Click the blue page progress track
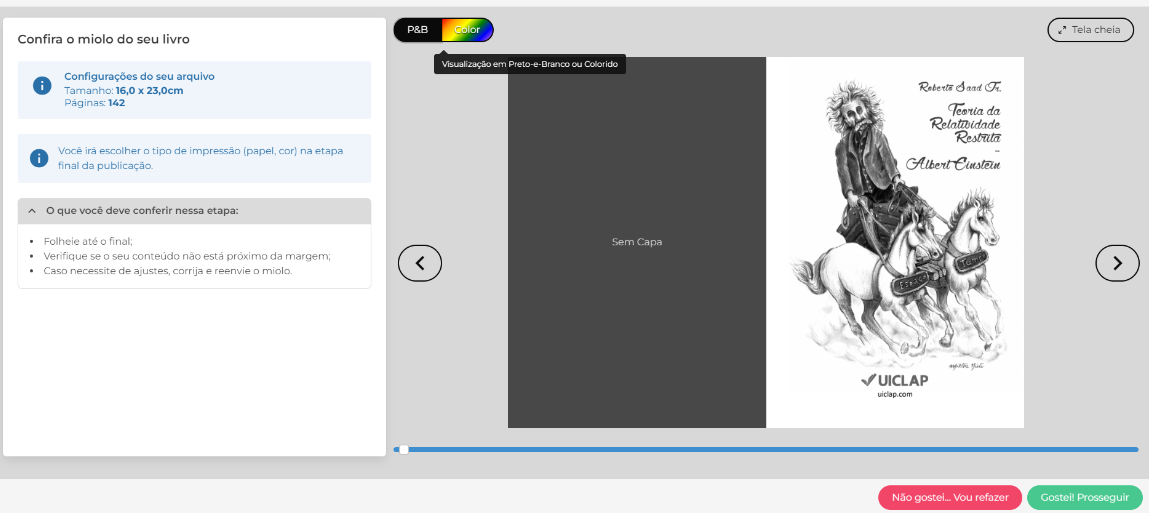 coord(766,449)
